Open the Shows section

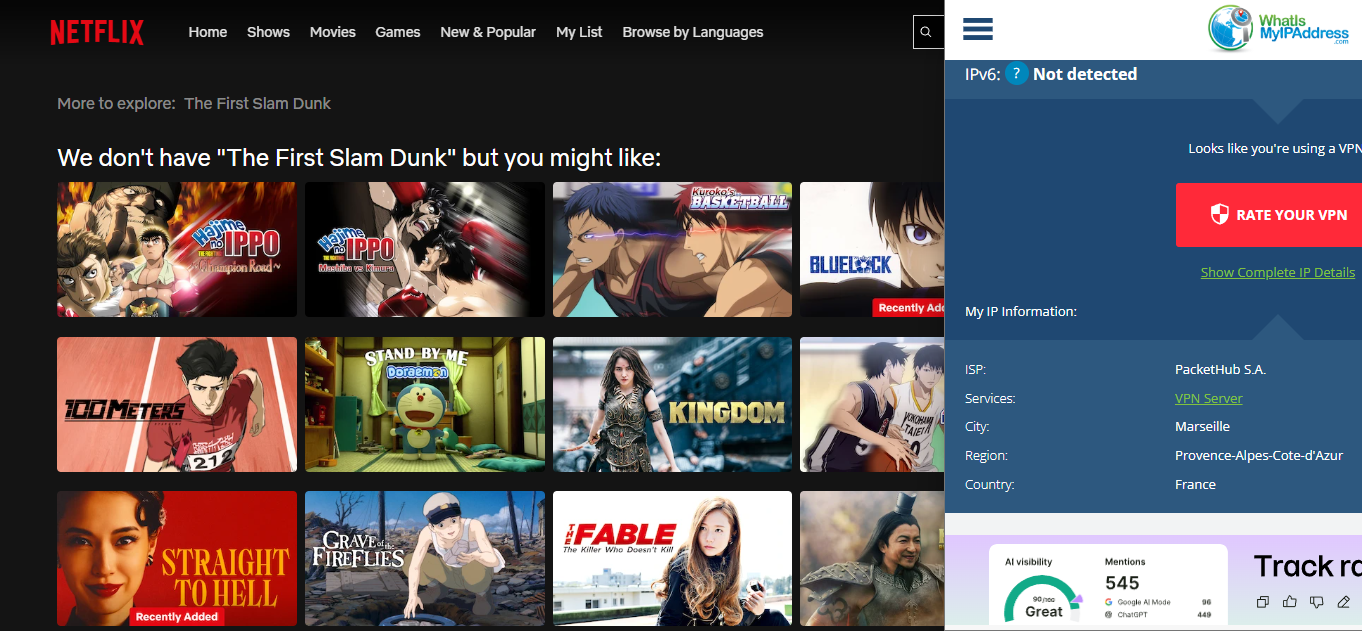tap(268, 32)
